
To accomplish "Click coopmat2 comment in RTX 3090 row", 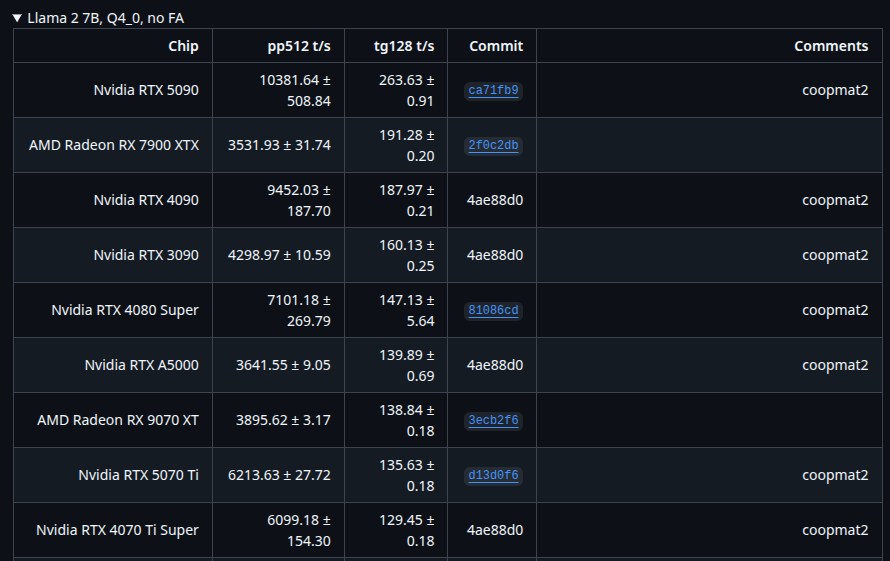I will click(x=835, y=256).
